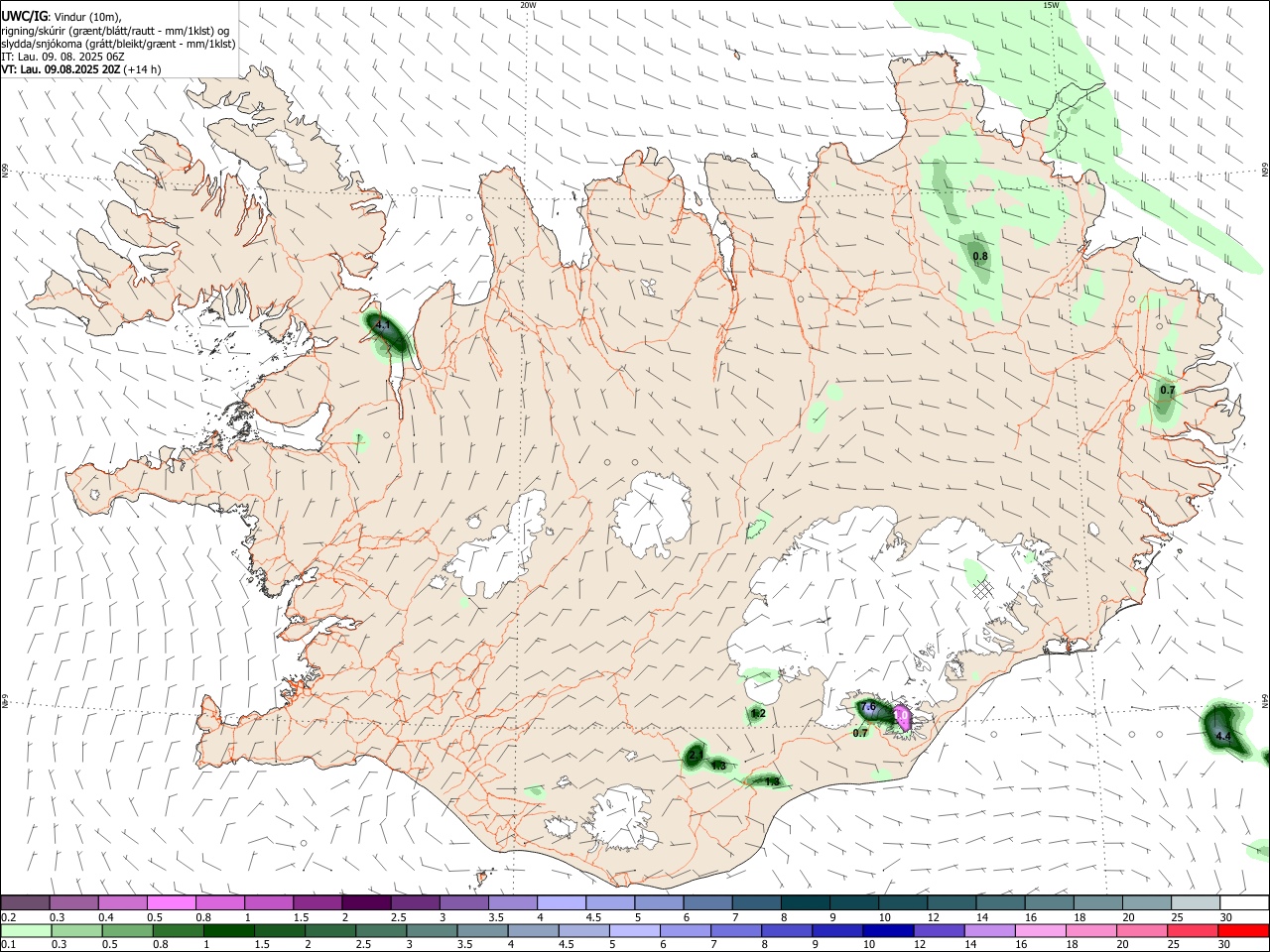Click the 1.3 value adjoining the 2.1 cell
Image resolution: width=1270 pixels, height=952 pixels.
[719, 767]
